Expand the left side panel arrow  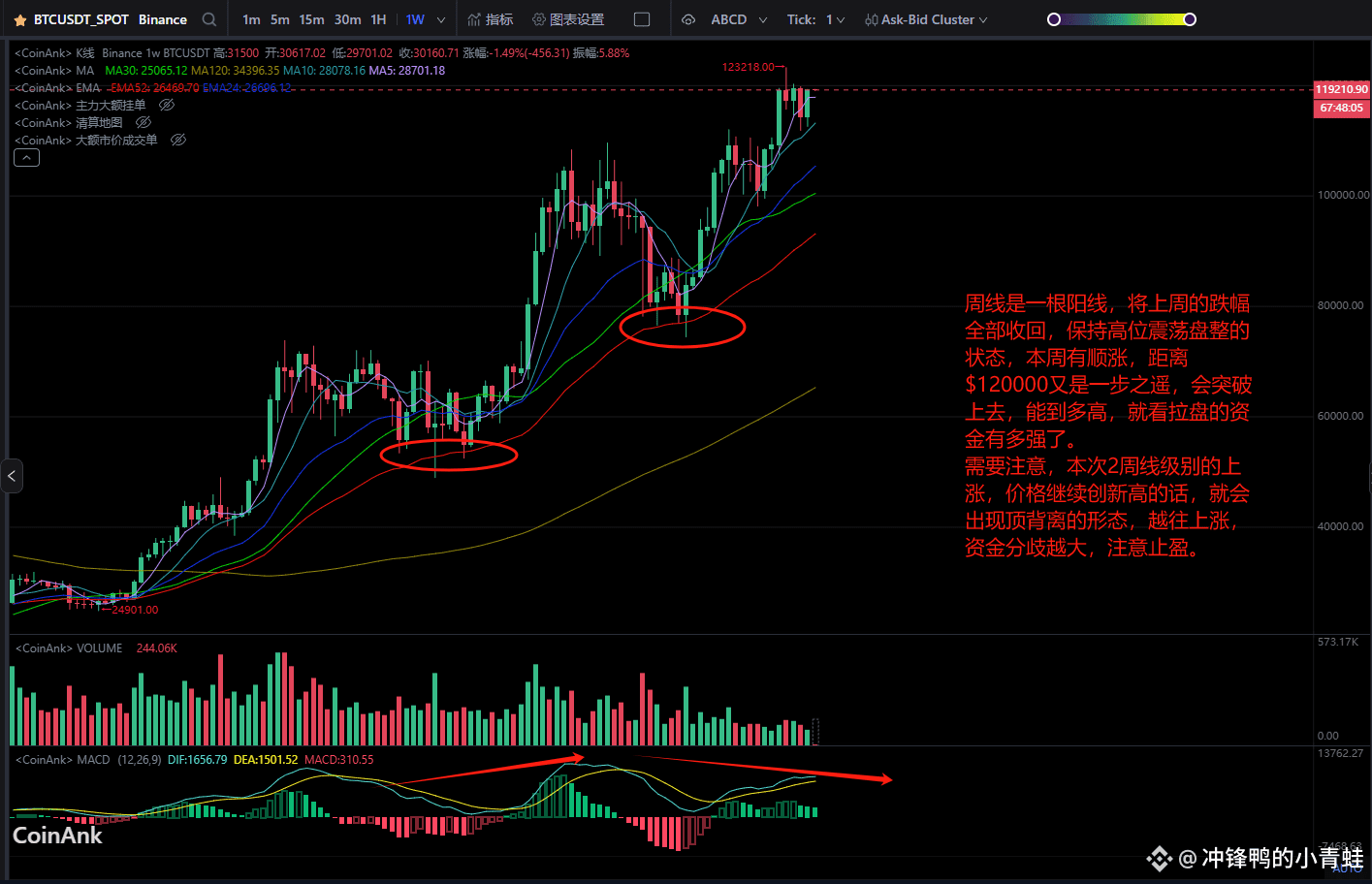point(12,476)
